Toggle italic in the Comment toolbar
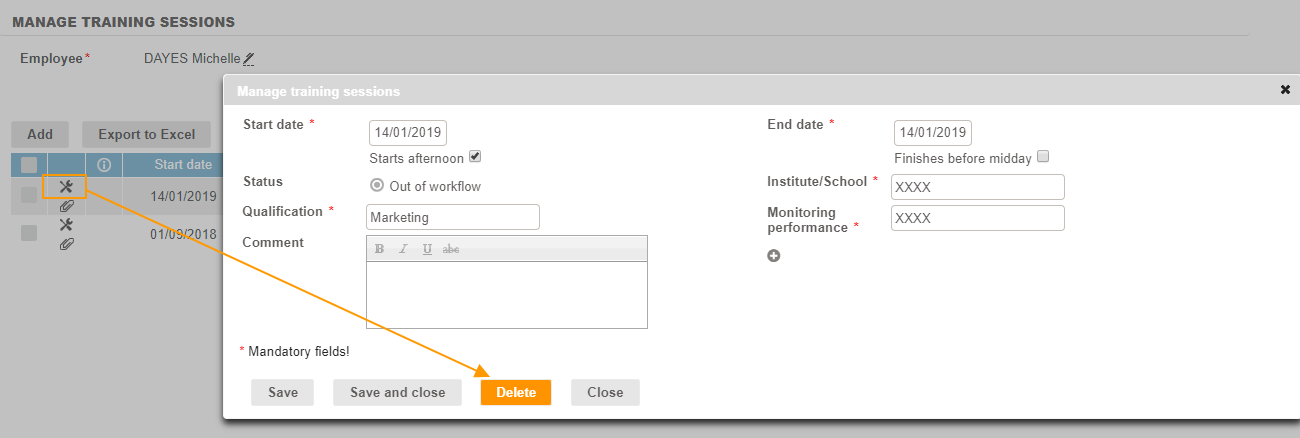The image size is (1300, 438). (403, 249)
